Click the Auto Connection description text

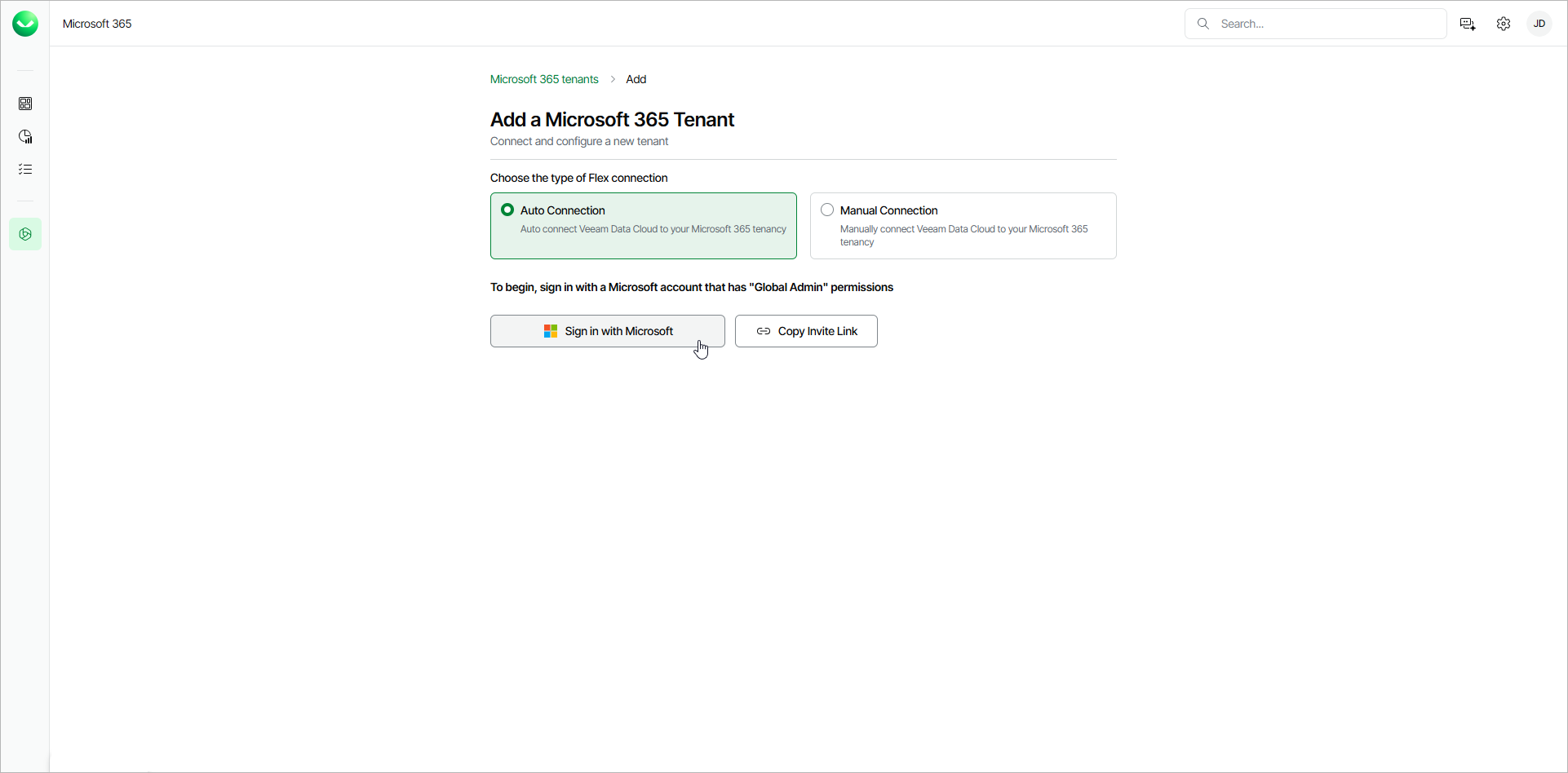click(x=653, y=229)
